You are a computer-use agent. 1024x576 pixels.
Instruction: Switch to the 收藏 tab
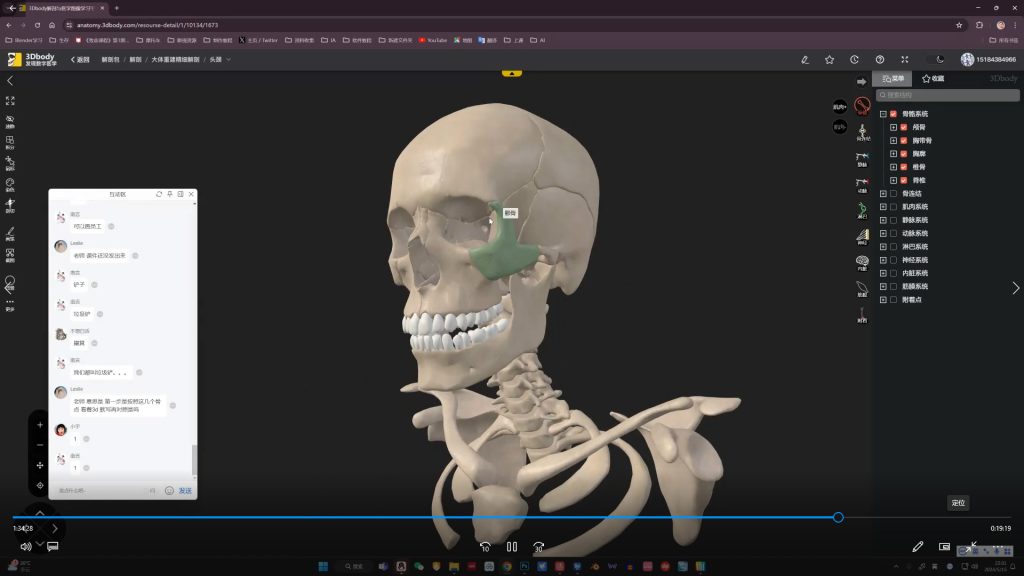coord(933,78)
